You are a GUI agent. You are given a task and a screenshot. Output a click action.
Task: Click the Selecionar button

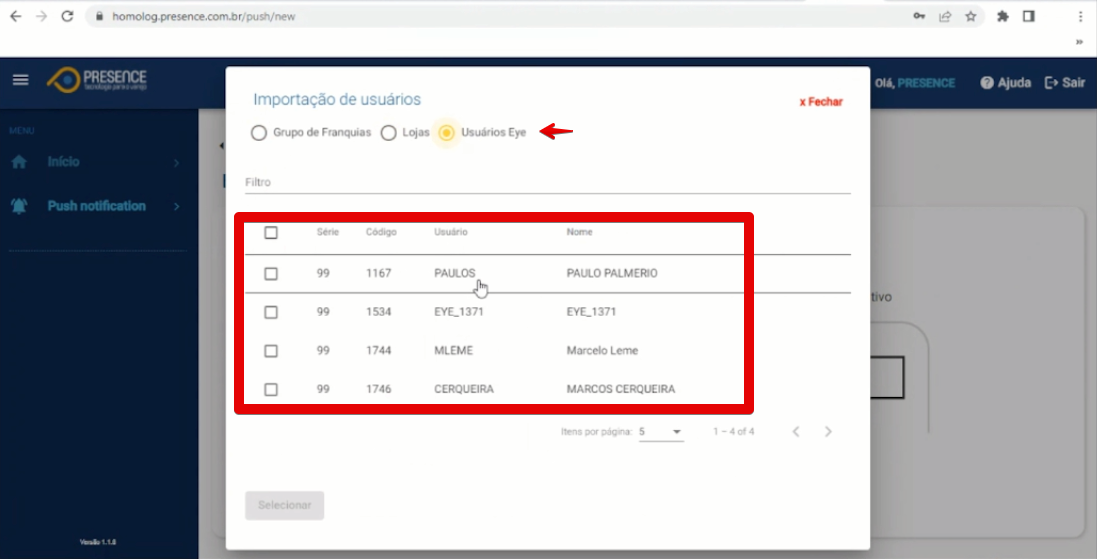pyautogui.click(x=285, y=505)
